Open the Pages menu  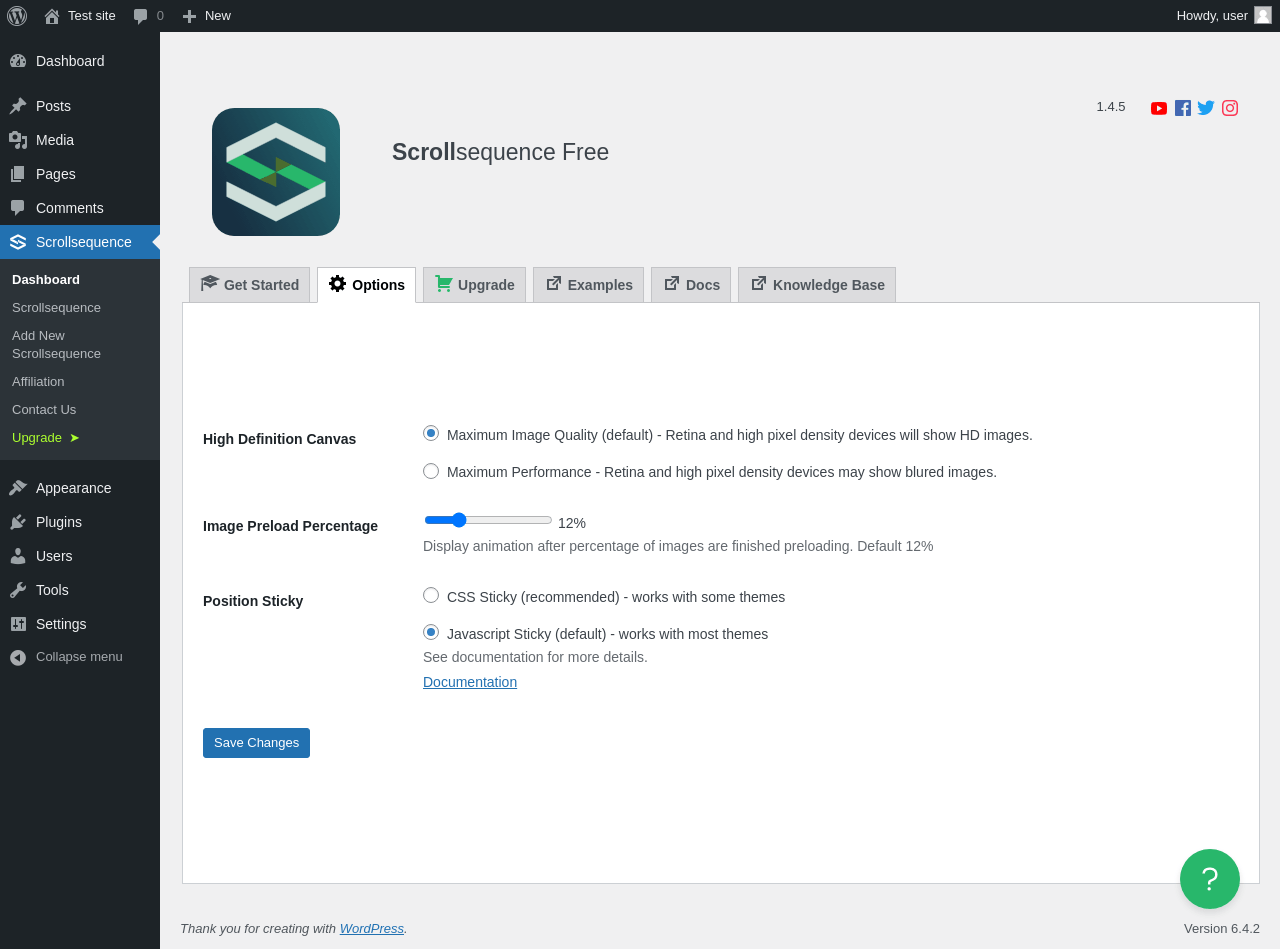click(80, 174)
